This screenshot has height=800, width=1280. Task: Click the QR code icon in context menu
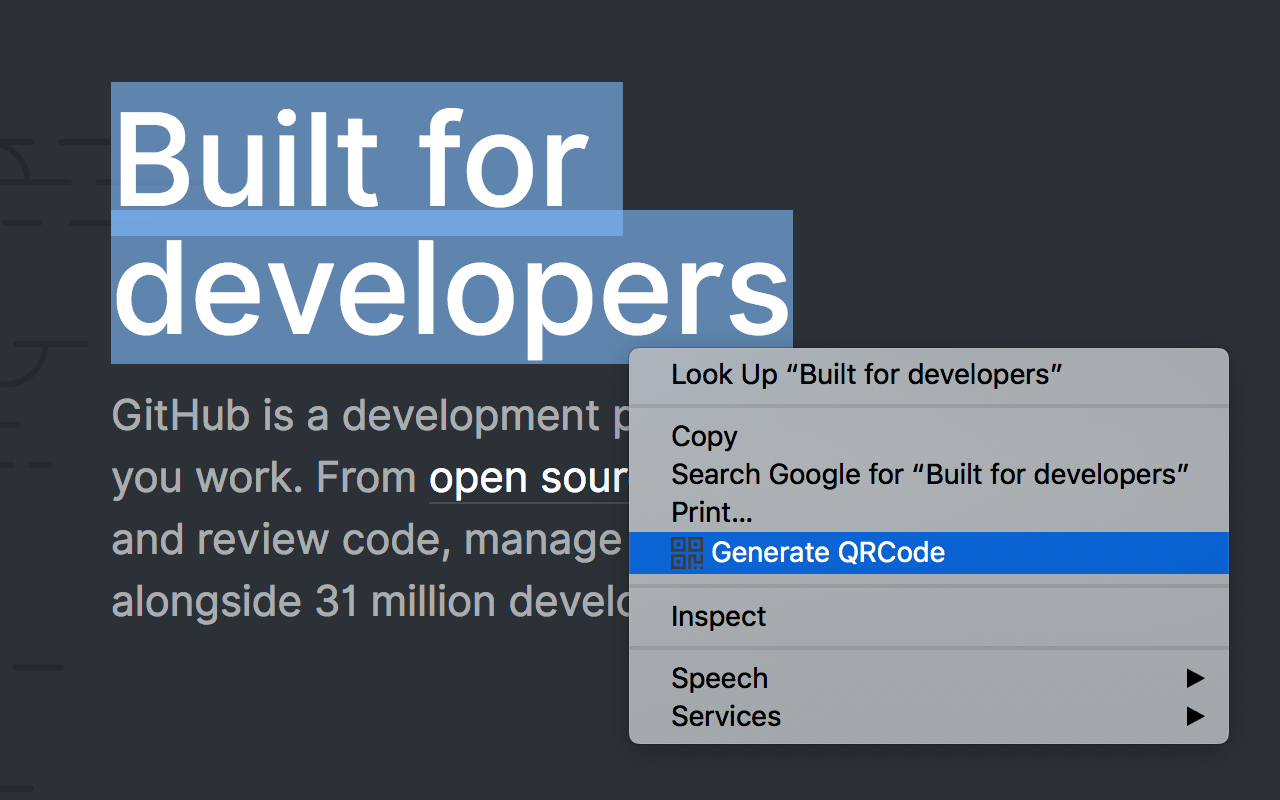(x=687, y=553)
